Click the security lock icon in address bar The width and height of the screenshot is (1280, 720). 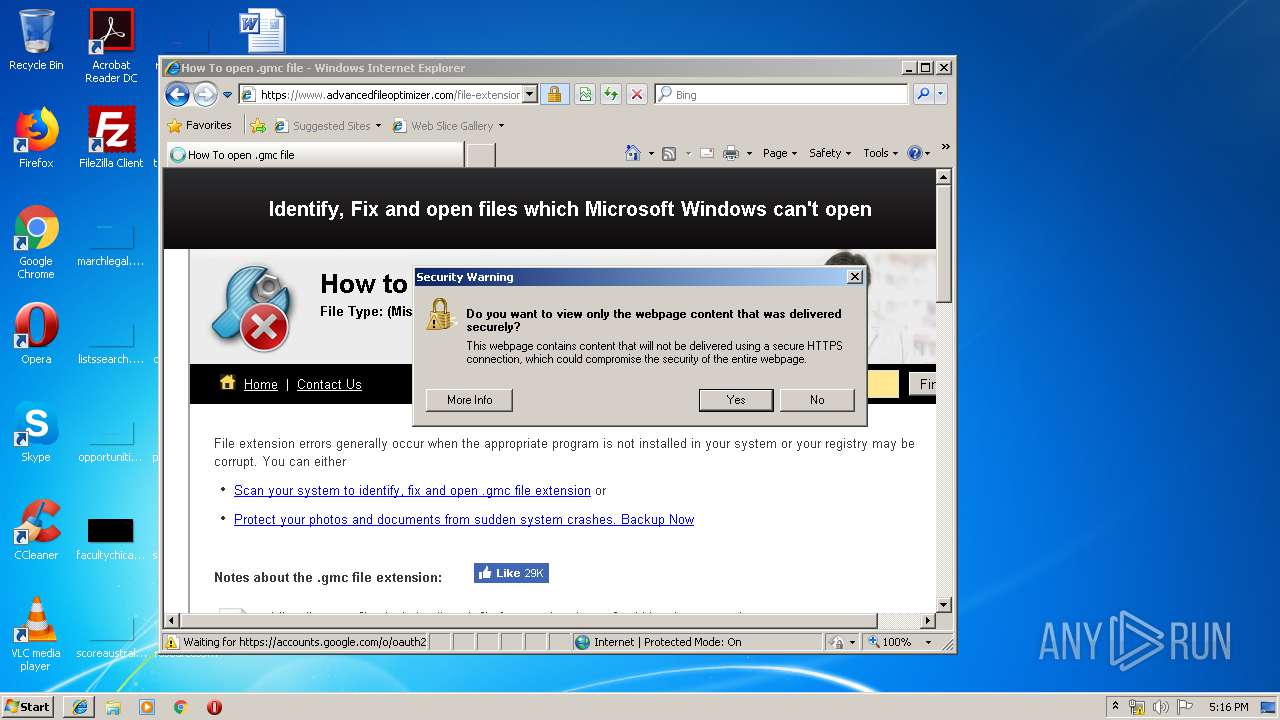tap(554, 95)
